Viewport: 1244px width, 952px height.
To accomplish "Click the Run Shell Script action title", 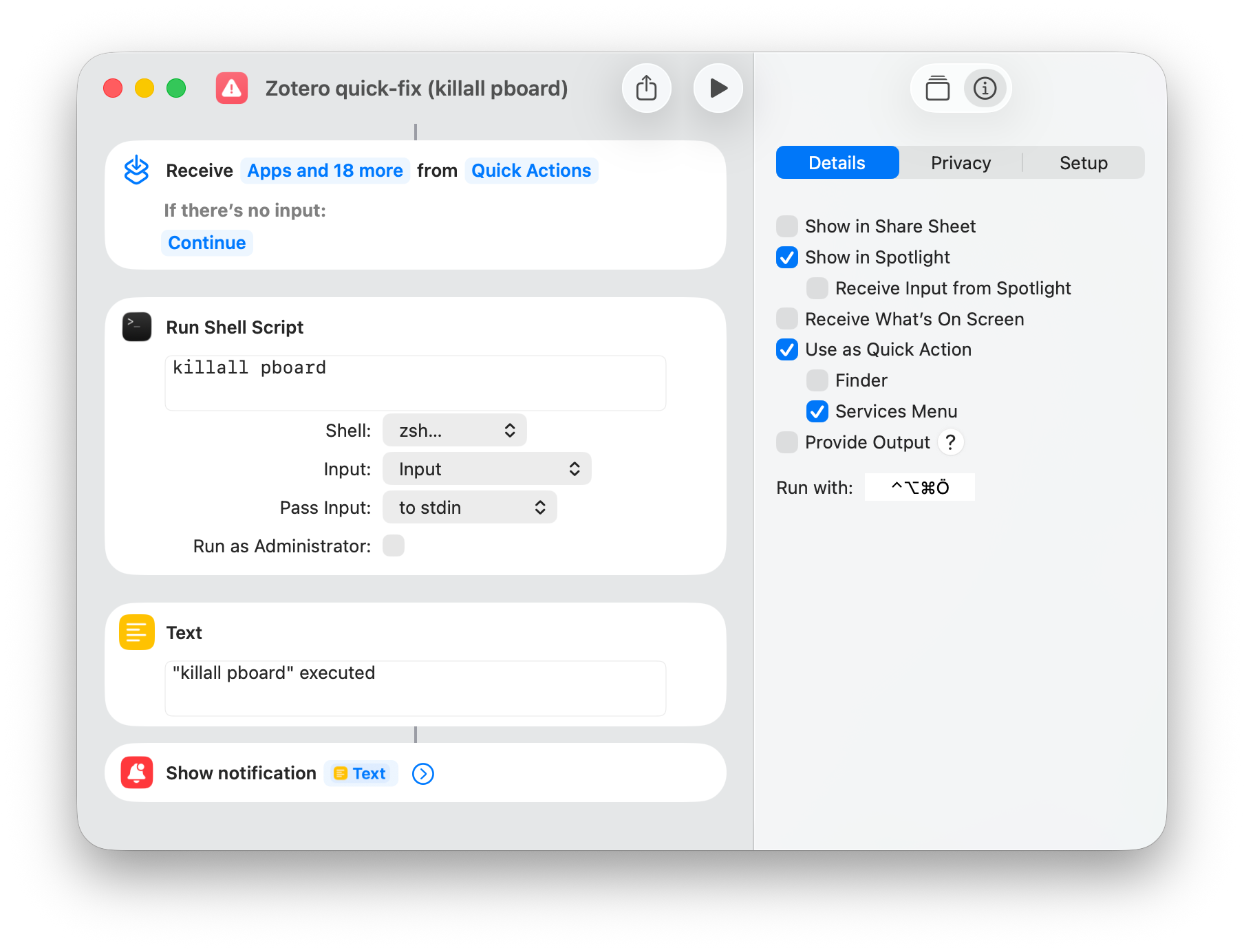I will (235, 327).
